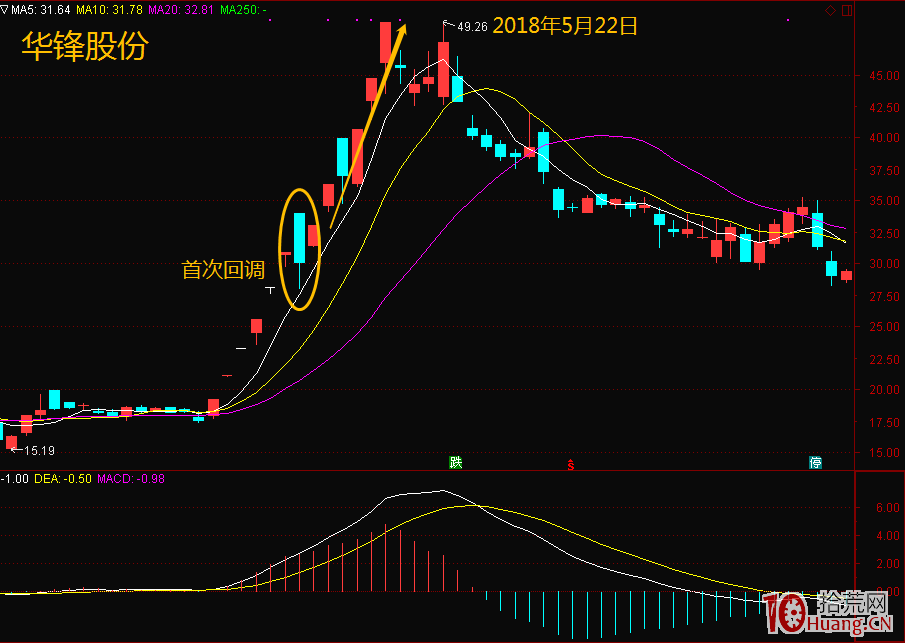Click the 25.00 price axis label
This screenshot has width=905, height=643.
[x=884, y=327]
